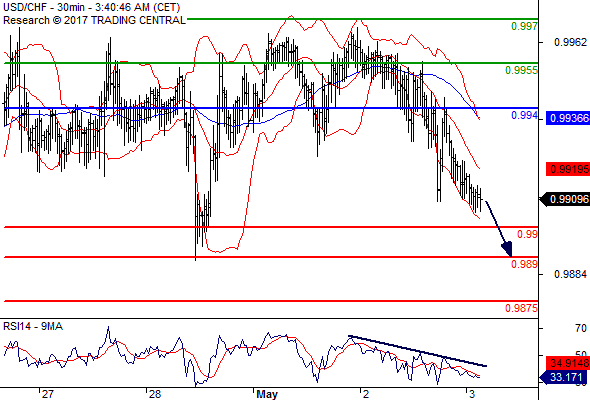
Task: Click the RSI14 - 9MA indicator title
Action: coord(33,326)
